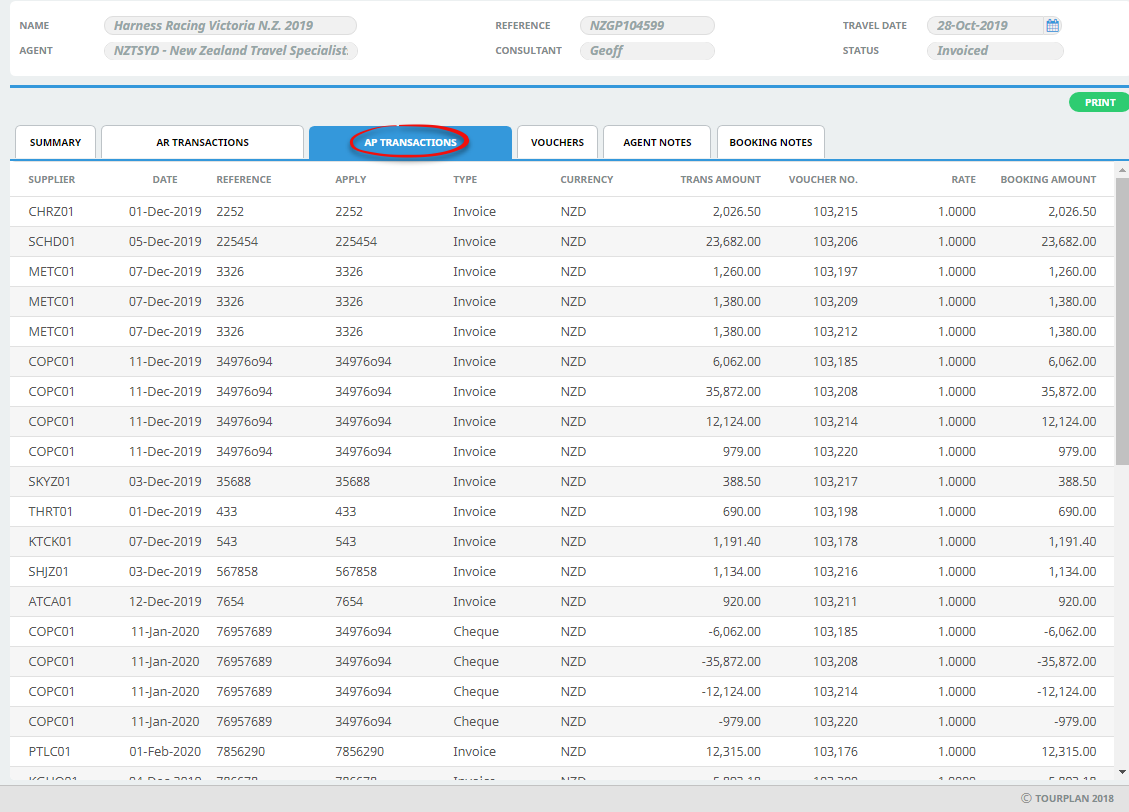Click Trans Amount 23,682.00 for SCHD01
The image size is (1129, 812).
pyautogui.click(x=733, y=242)
